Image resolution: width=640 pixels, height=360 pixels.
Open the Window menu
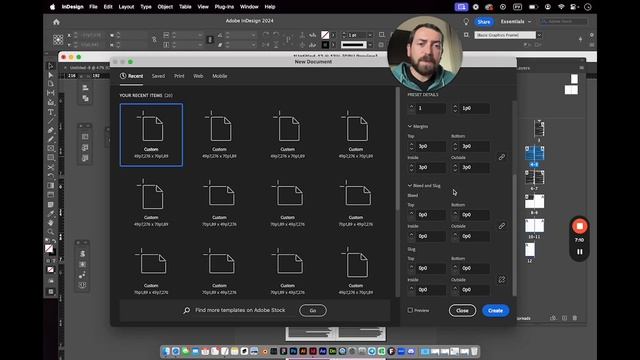[x=249, y=7]
